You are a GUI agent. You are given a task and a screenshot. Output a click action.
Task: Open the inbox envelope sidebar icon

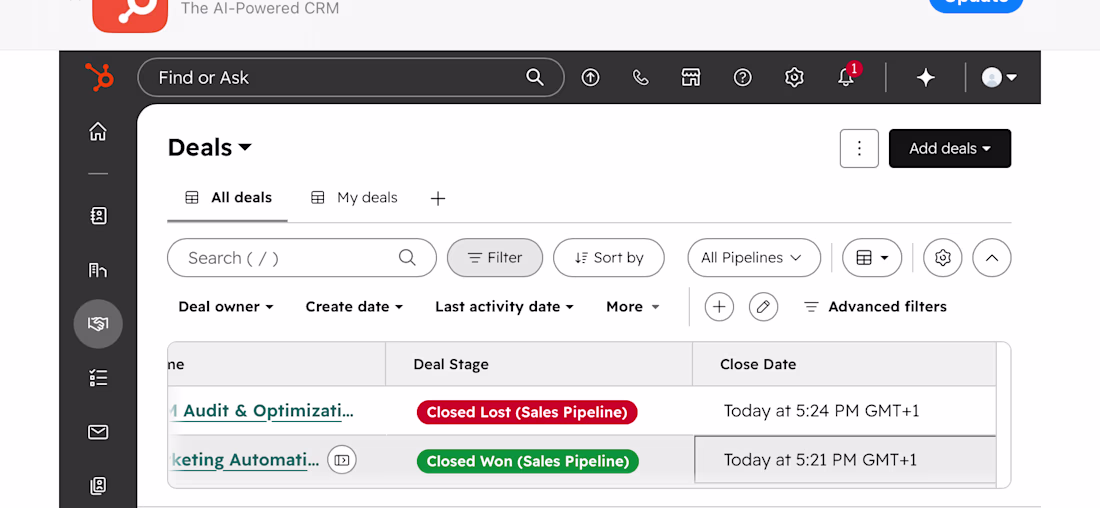98,432
